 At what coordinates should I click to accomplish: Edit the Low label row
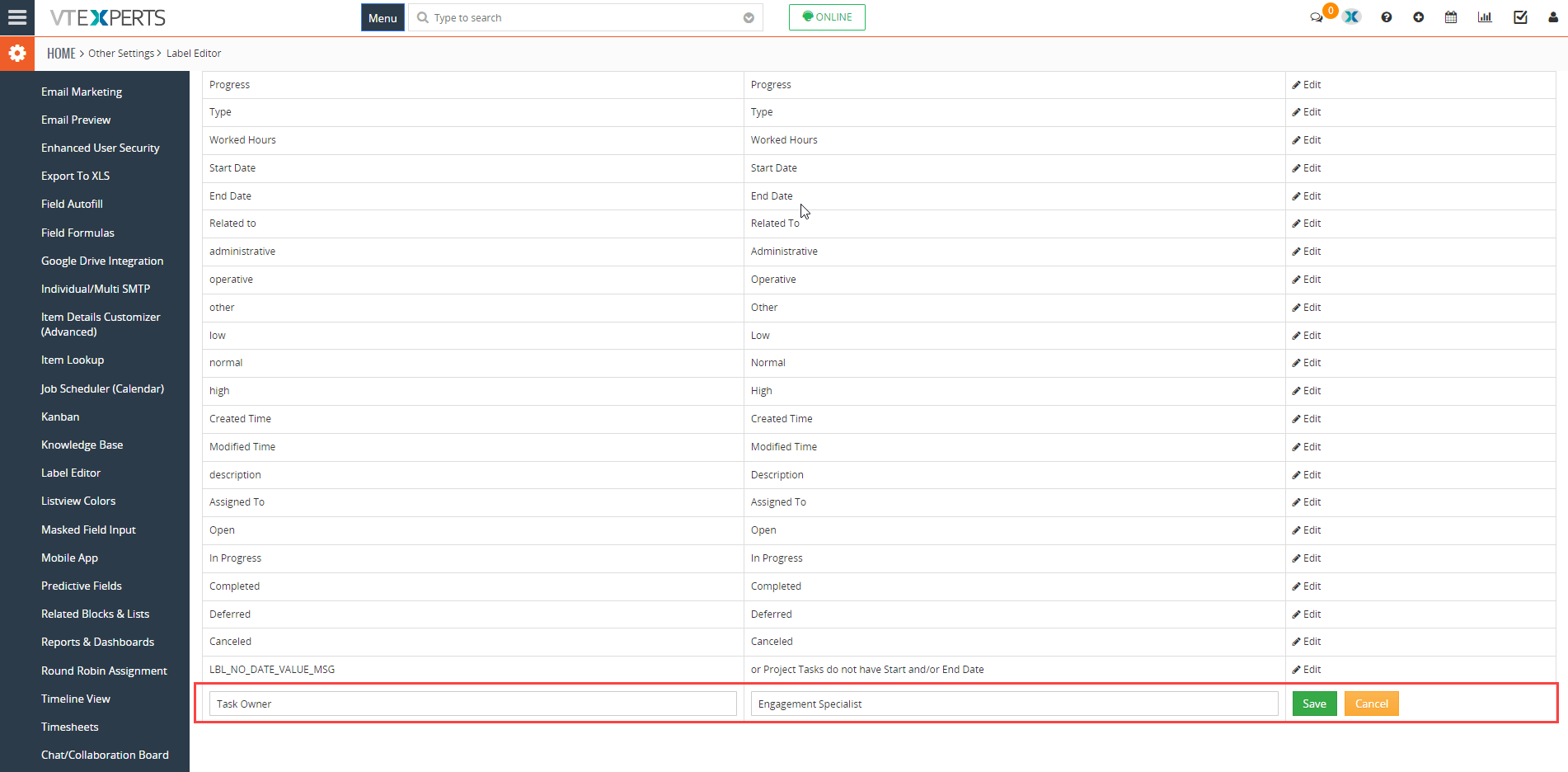1307,336
